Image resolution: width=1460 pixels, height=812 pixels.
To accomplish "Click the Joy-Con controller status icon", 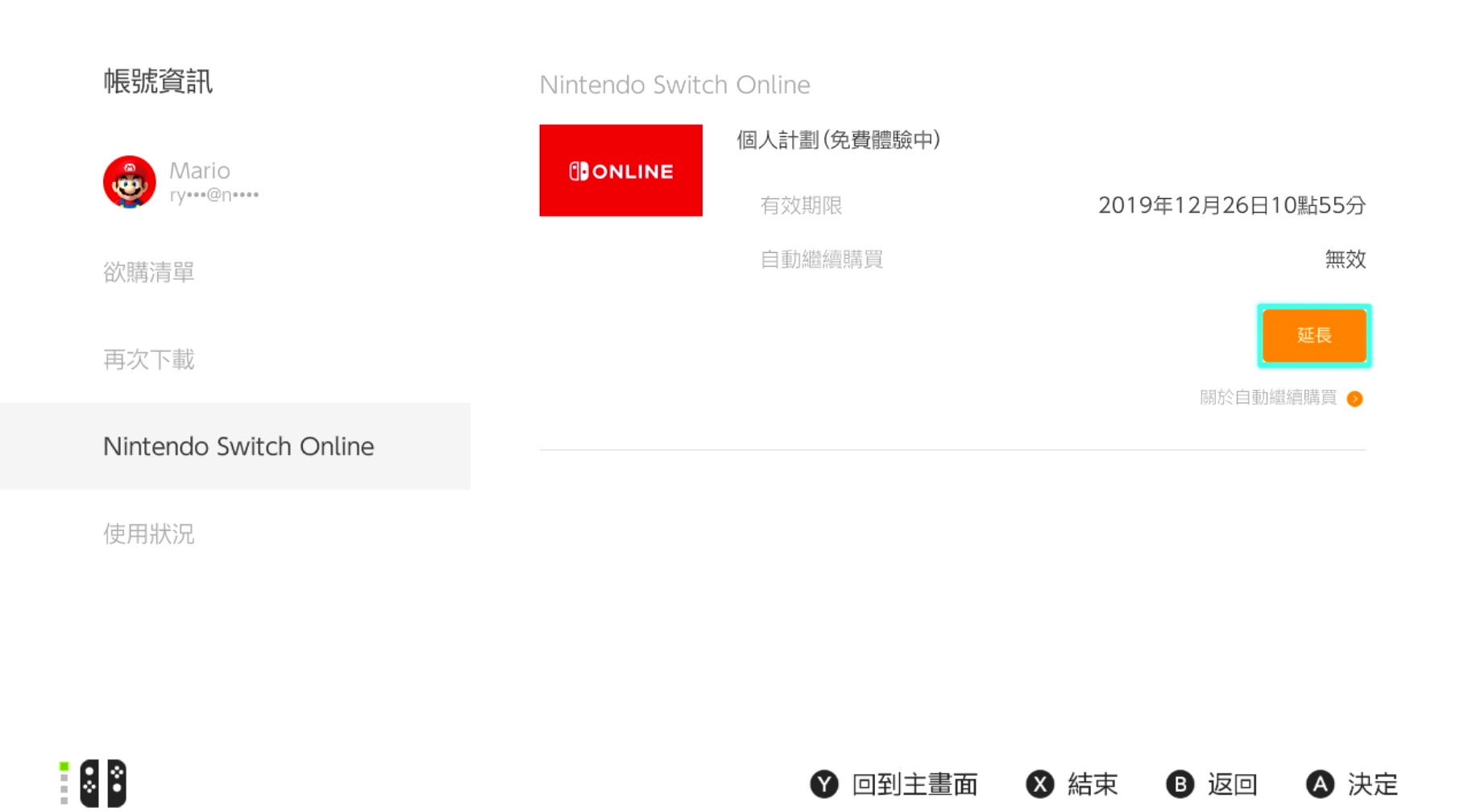I will pyautogui.click(x=94, y=783).
